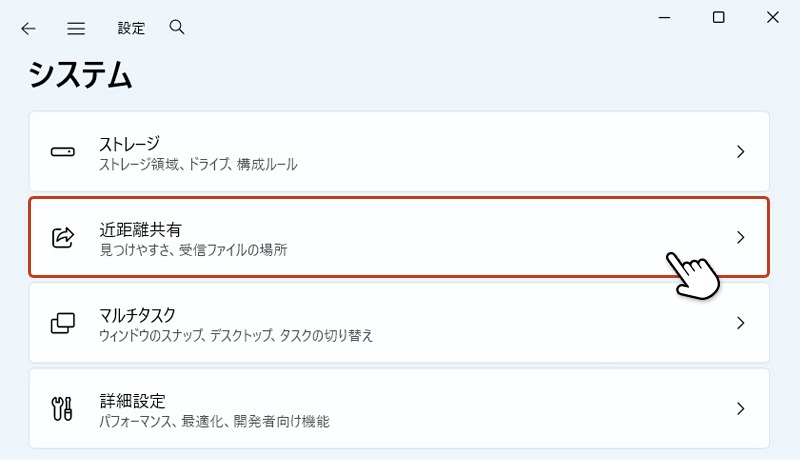Click the 設定 window title label
800x460 pixels.
point(131,28)
